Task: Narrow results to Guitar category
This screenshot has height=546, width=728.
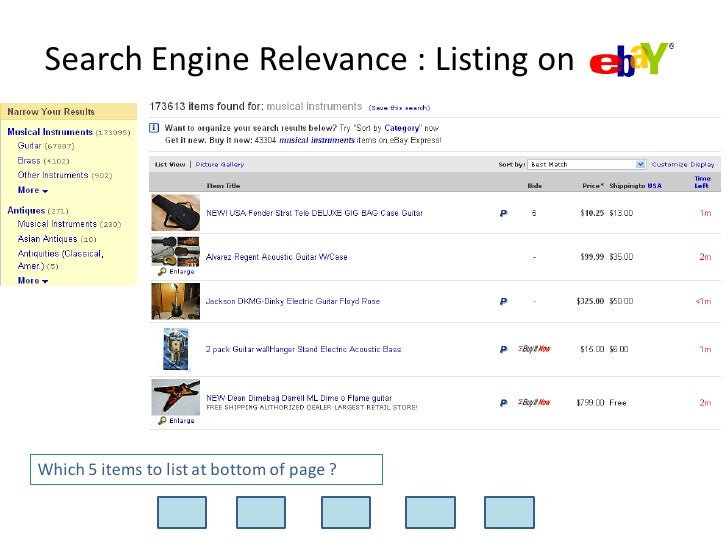Action: [x=29, y=146]
